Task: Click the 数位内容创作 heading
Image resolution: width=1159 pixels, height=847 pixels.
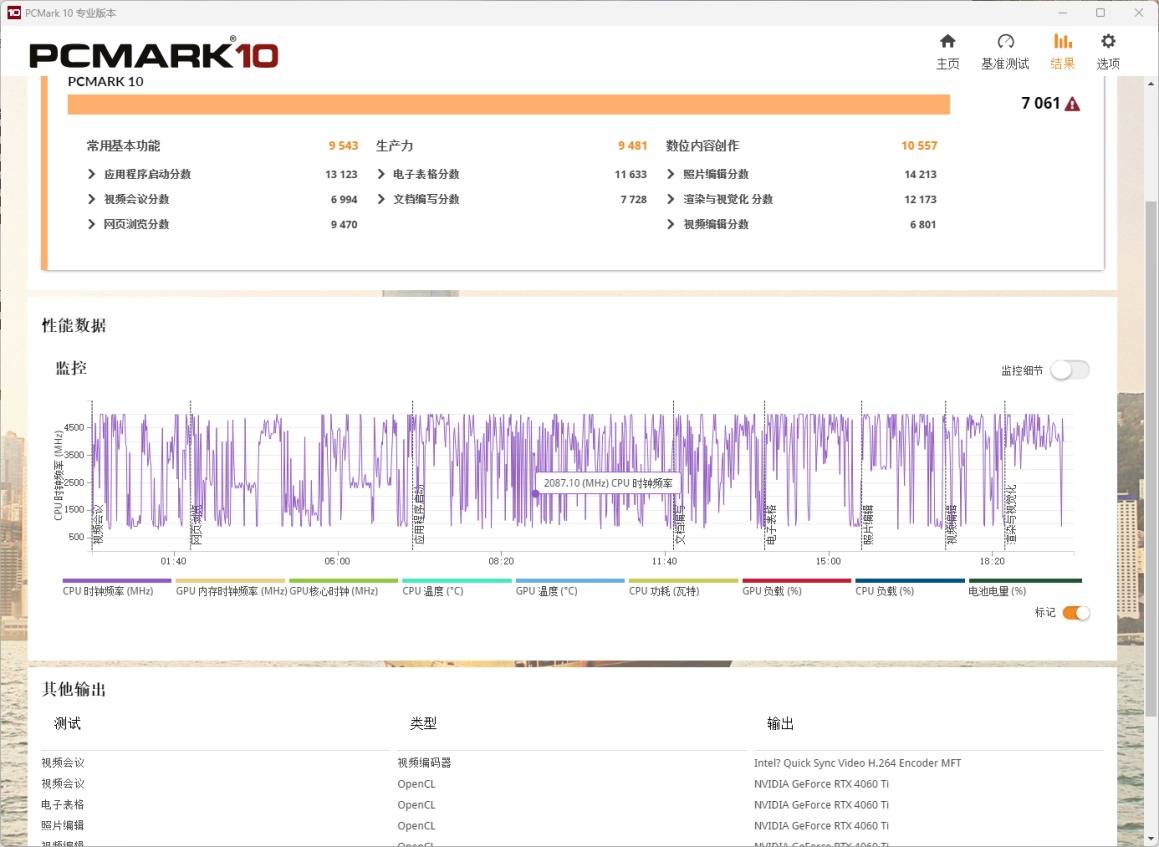Action: pyautogui.click(x=702, y=146)
